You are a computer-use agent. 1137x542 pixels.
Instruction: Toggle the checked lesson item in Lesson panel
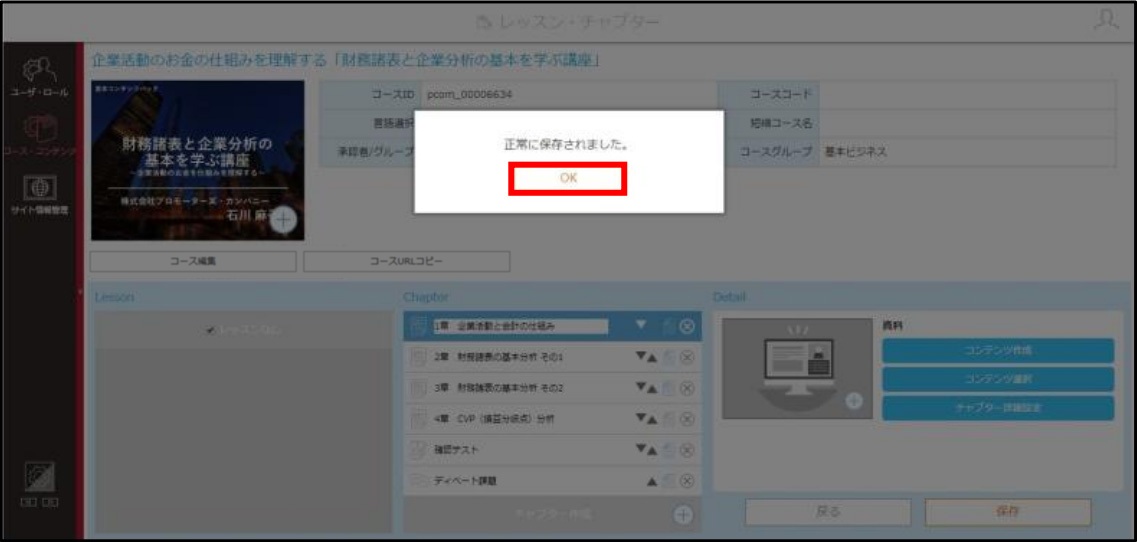click(x=245, y=330)
